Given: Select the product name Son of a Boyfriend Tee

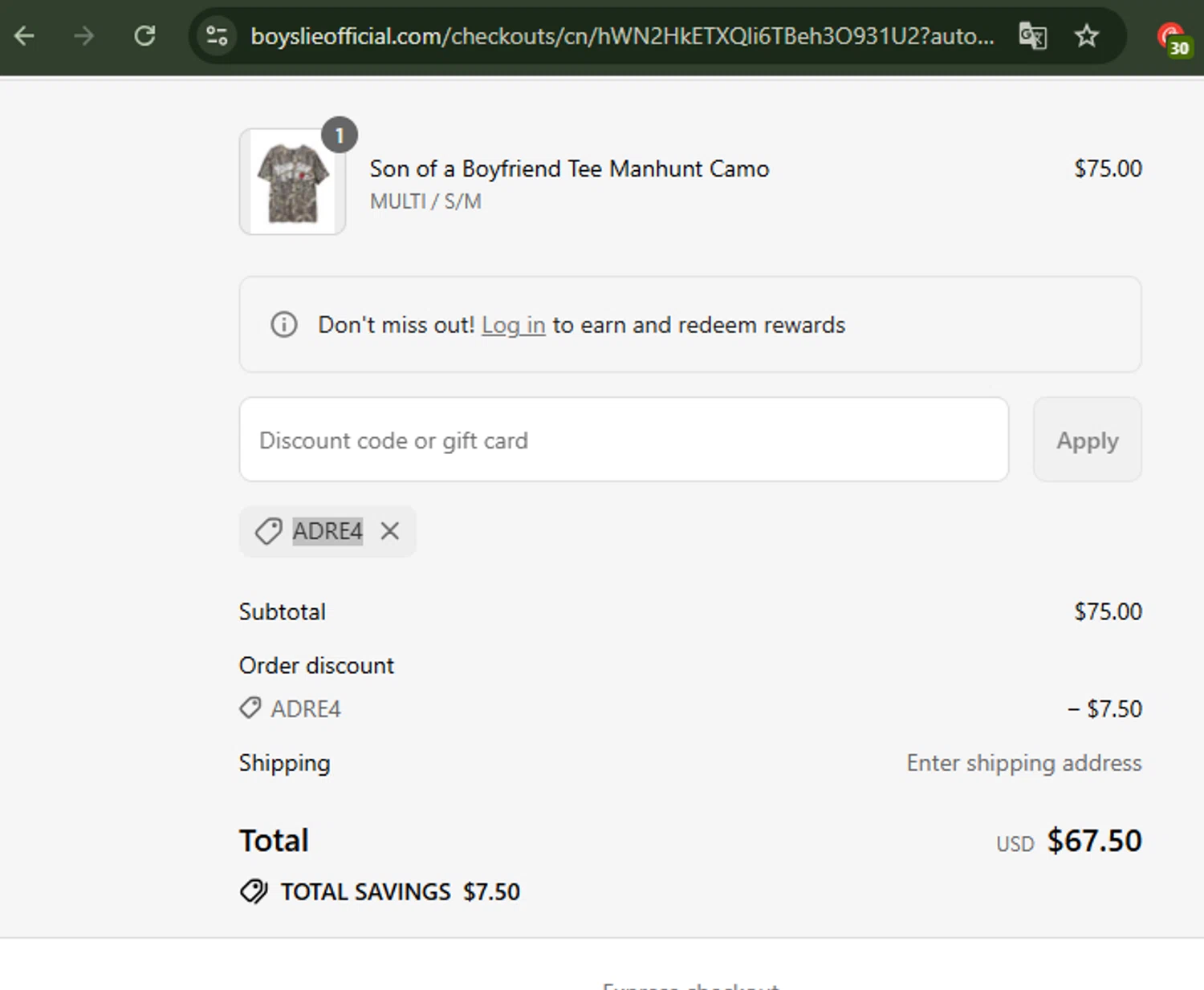Looking at the screenshot, I should click(x=569, y=168).
